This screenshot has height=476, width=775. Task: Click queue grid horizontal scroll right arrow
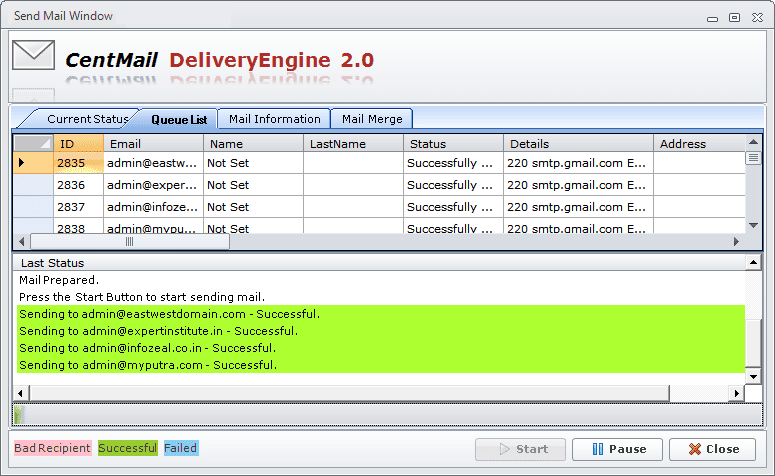tap(736, 242)
